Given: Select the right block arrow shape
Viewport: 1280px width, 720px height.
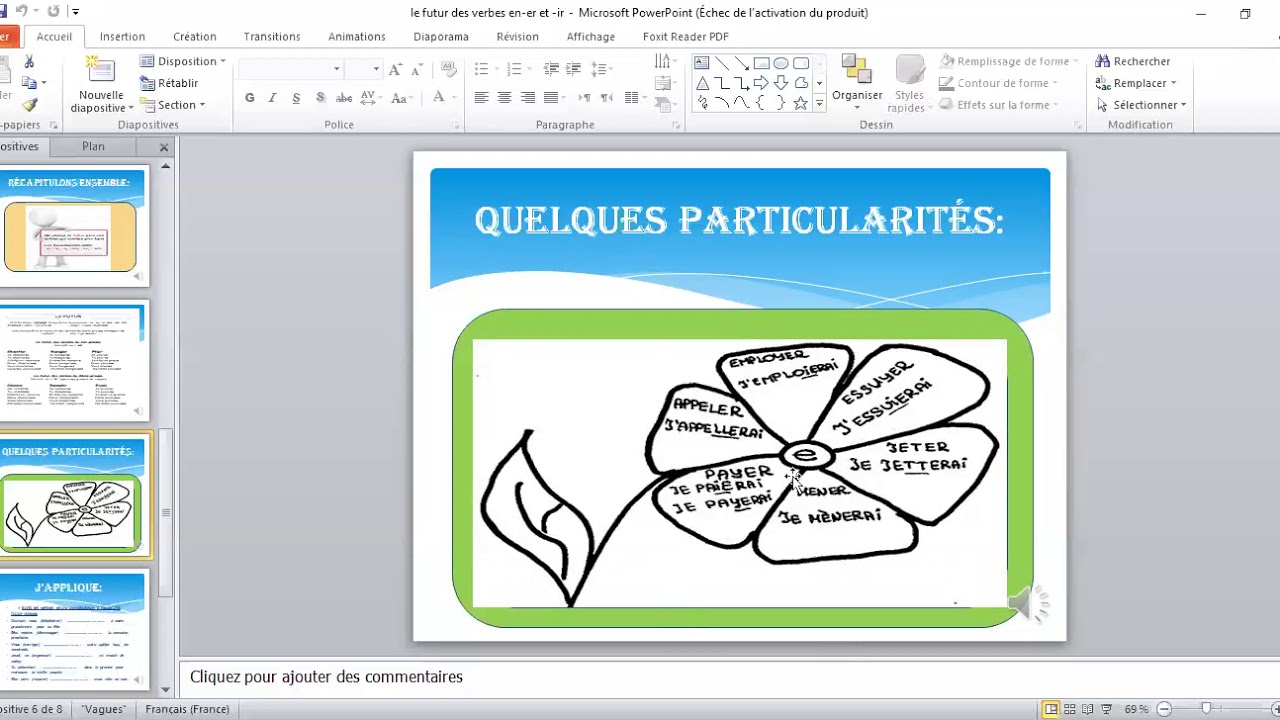Looking at the screenshot, I should pos(761,83).
